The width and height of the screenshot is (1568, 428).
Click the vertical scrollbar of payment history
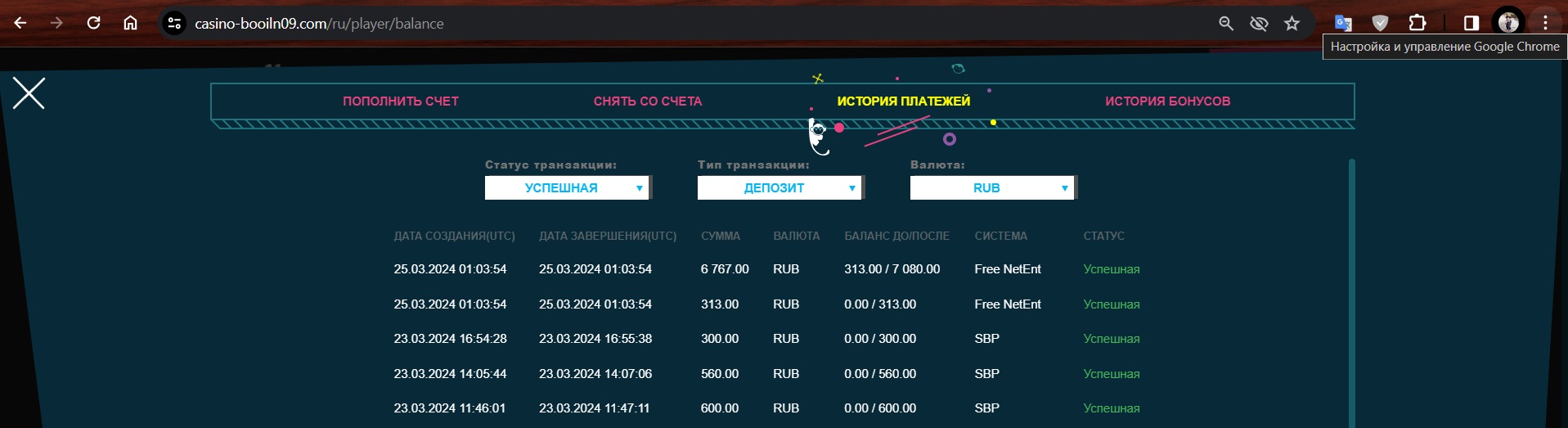click(x=1352, y=292)
